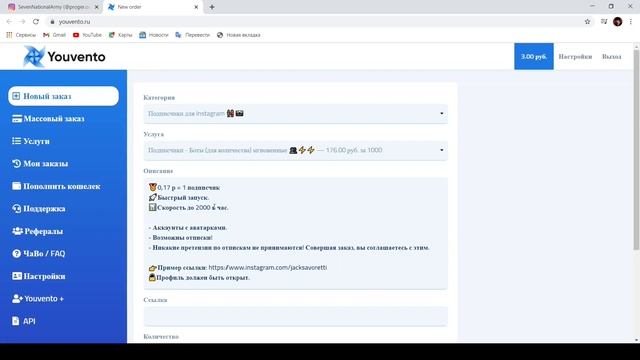The height and width of the screenshot is (360, 640).
Task: Click the Youvento logo pinwheel icon
Action: [33, 56]
